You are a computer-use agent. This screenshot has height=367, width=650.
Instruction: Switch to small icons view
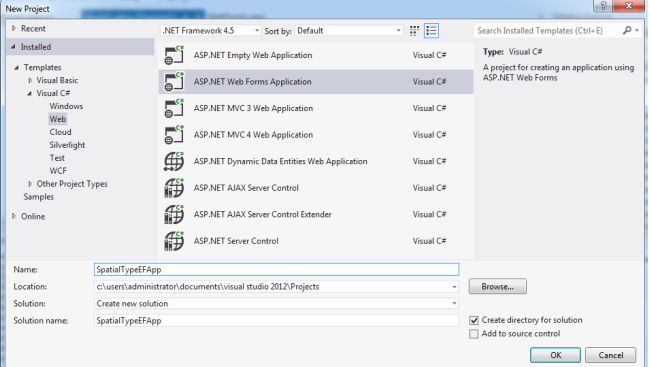point(414,31)
